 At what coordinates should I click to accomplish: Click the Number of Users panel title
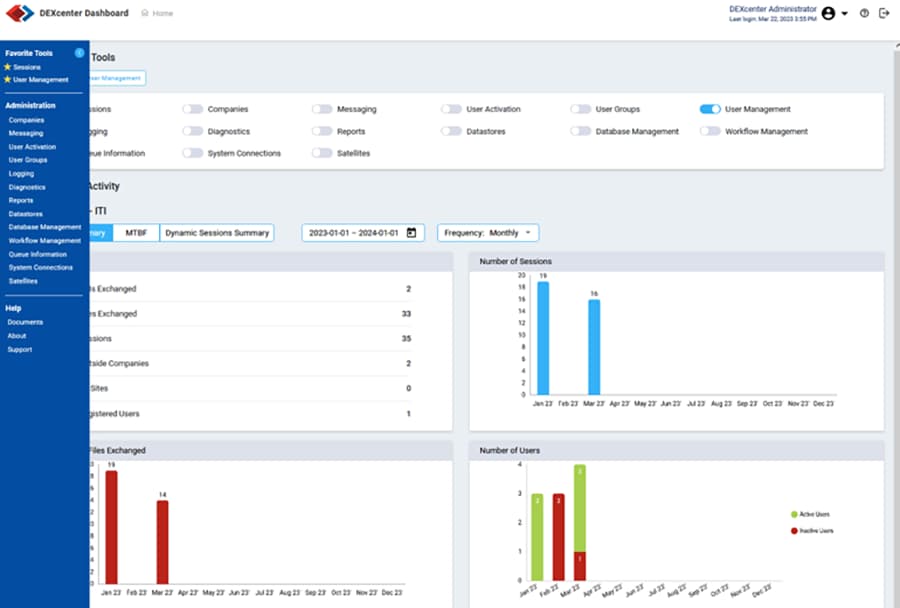510,451
